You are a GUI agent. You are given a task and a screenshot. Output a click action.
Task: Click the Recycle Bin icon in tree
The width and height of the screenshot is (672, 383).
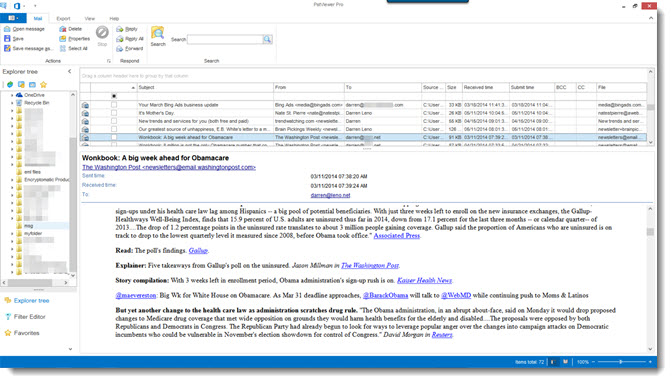[19, 103]
